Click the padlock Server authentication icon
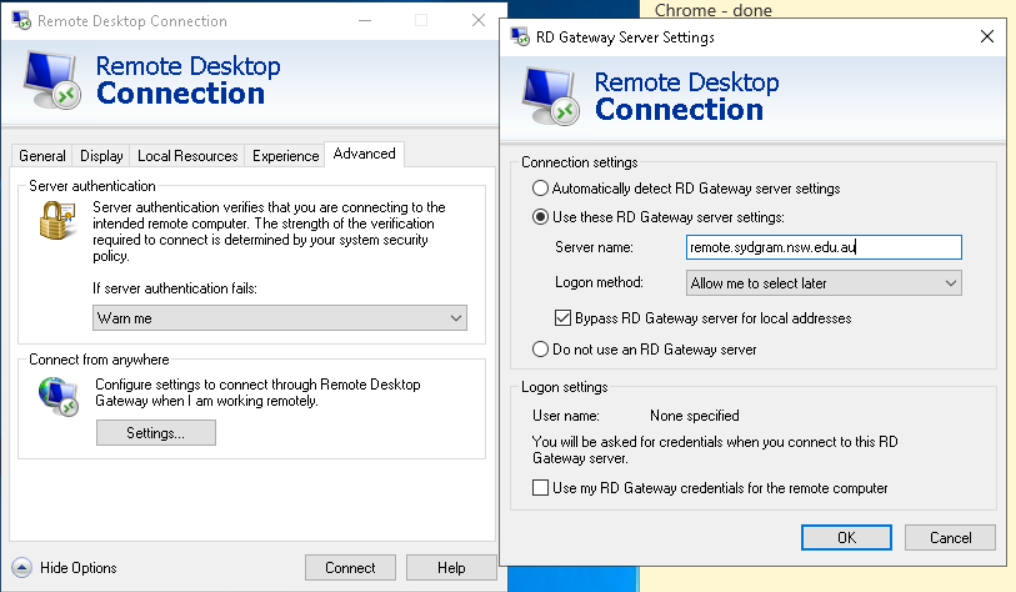 pos(58,220)
